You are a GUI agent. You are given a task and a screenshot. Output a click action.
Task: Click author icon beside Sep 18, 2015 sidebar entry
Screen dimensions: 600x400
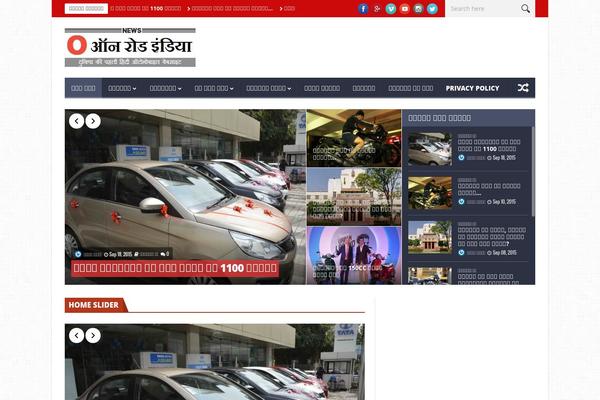(x=461, y=158)
